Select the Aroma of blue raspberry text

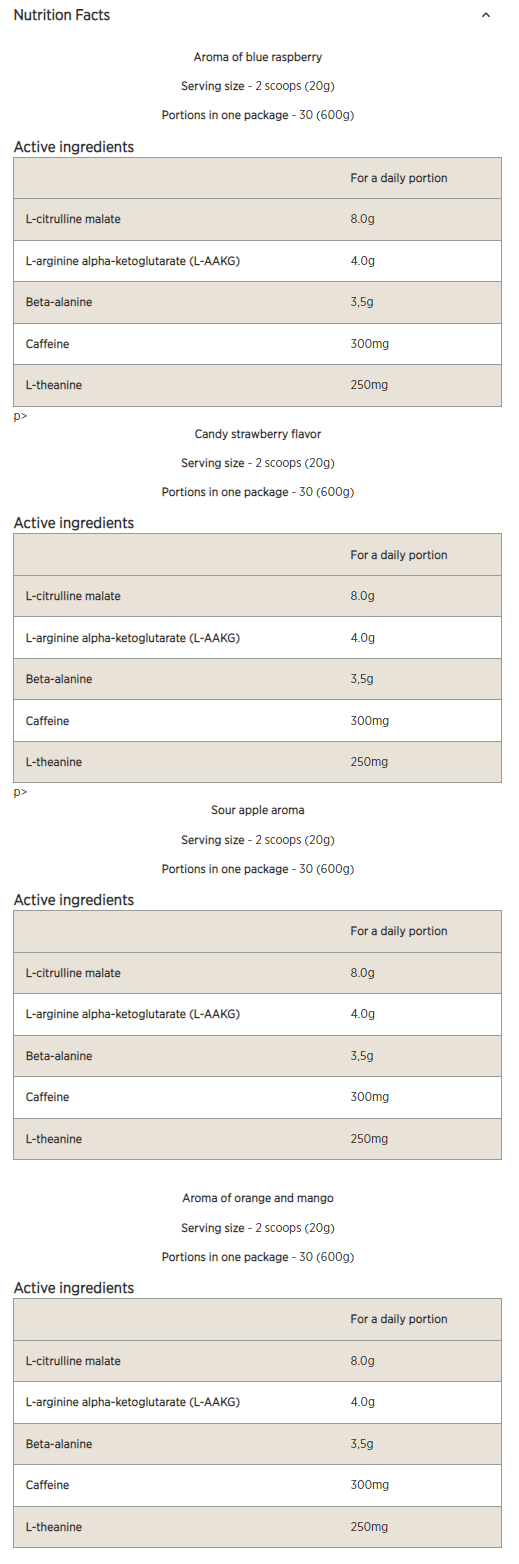pos(258,58)
